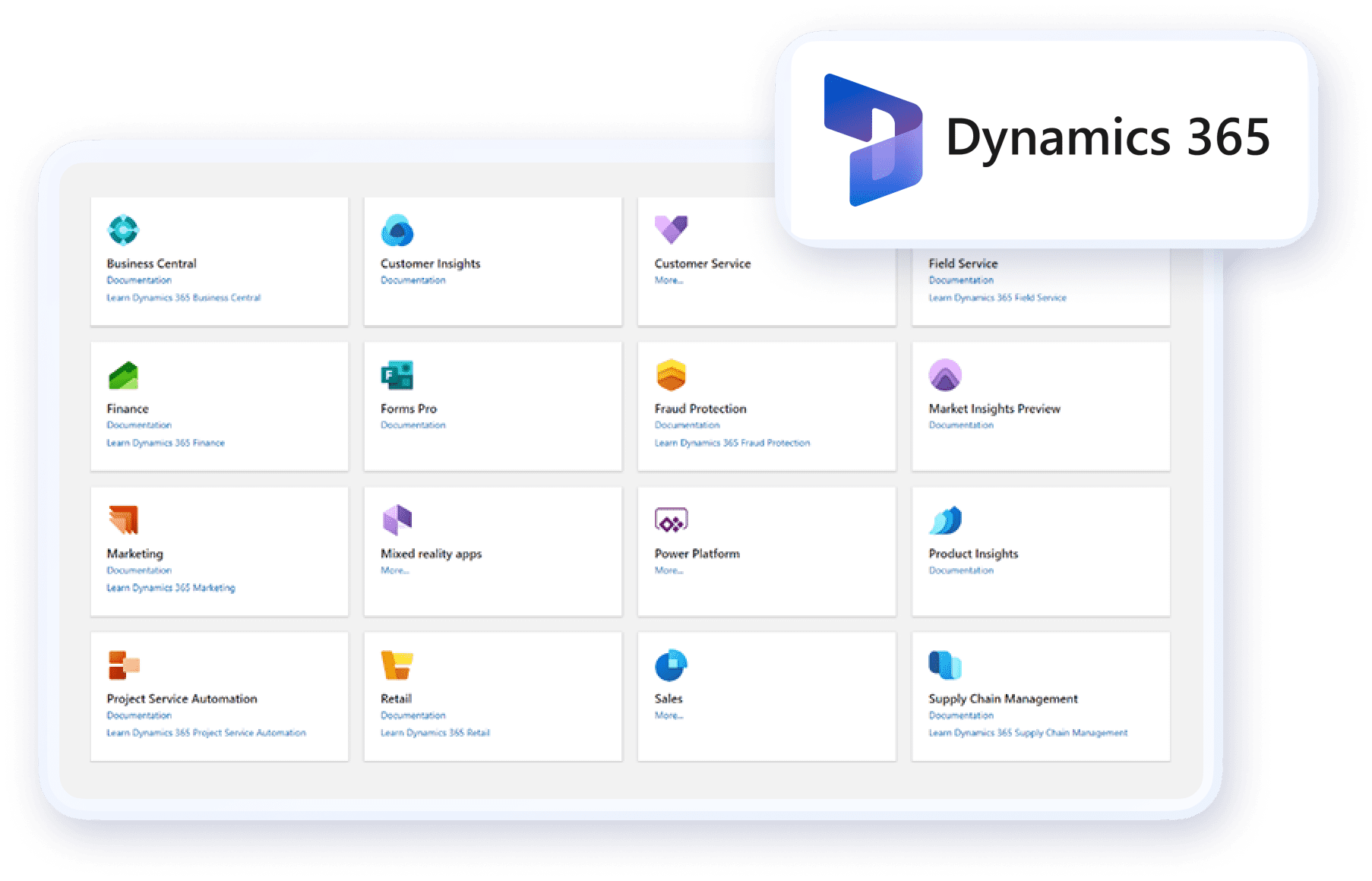
Task: Click the Retail title text
Action: [x=396, y=699]
